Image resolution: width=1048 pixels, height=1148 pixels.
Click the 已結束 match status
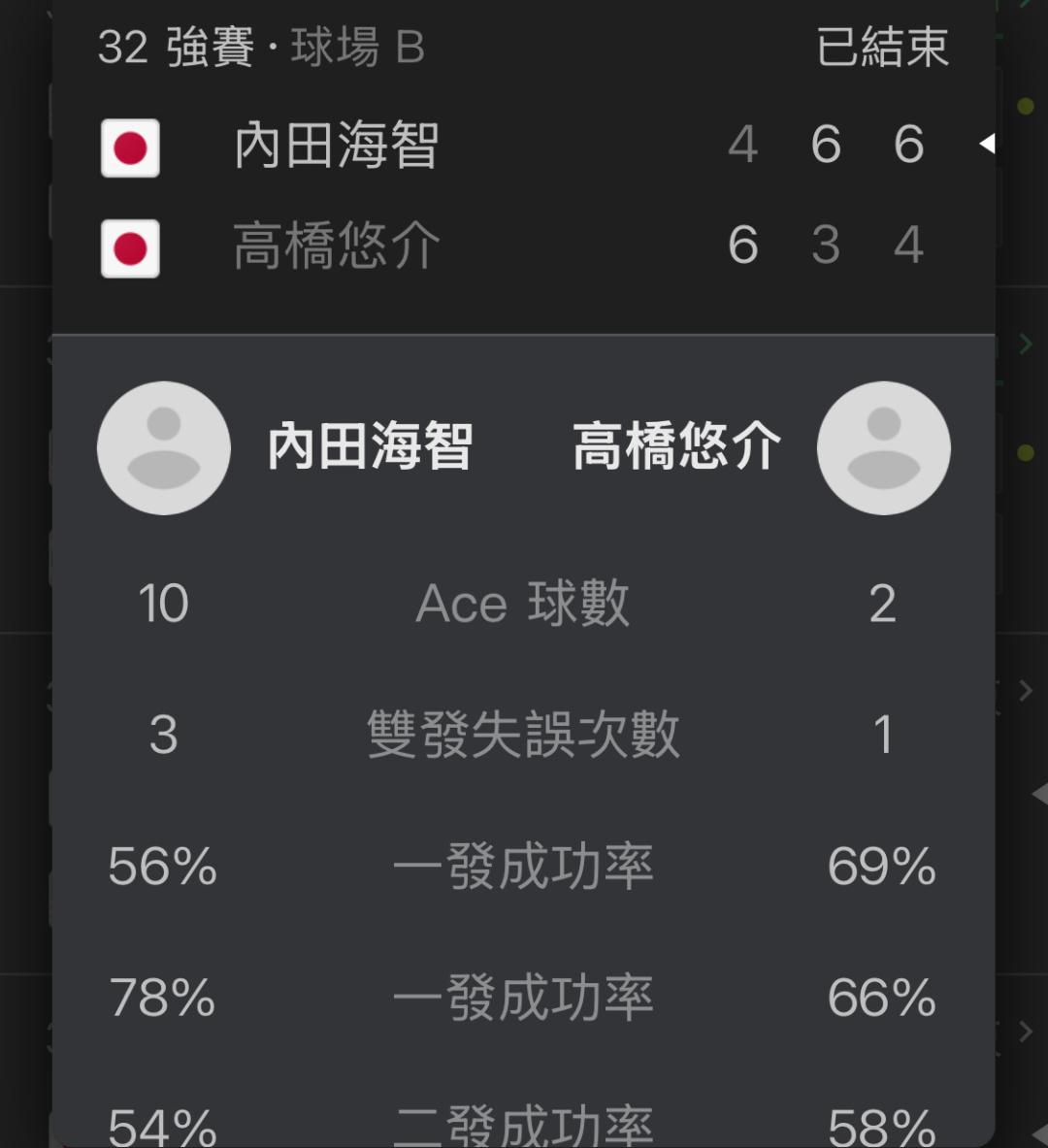tap(882, 48)
